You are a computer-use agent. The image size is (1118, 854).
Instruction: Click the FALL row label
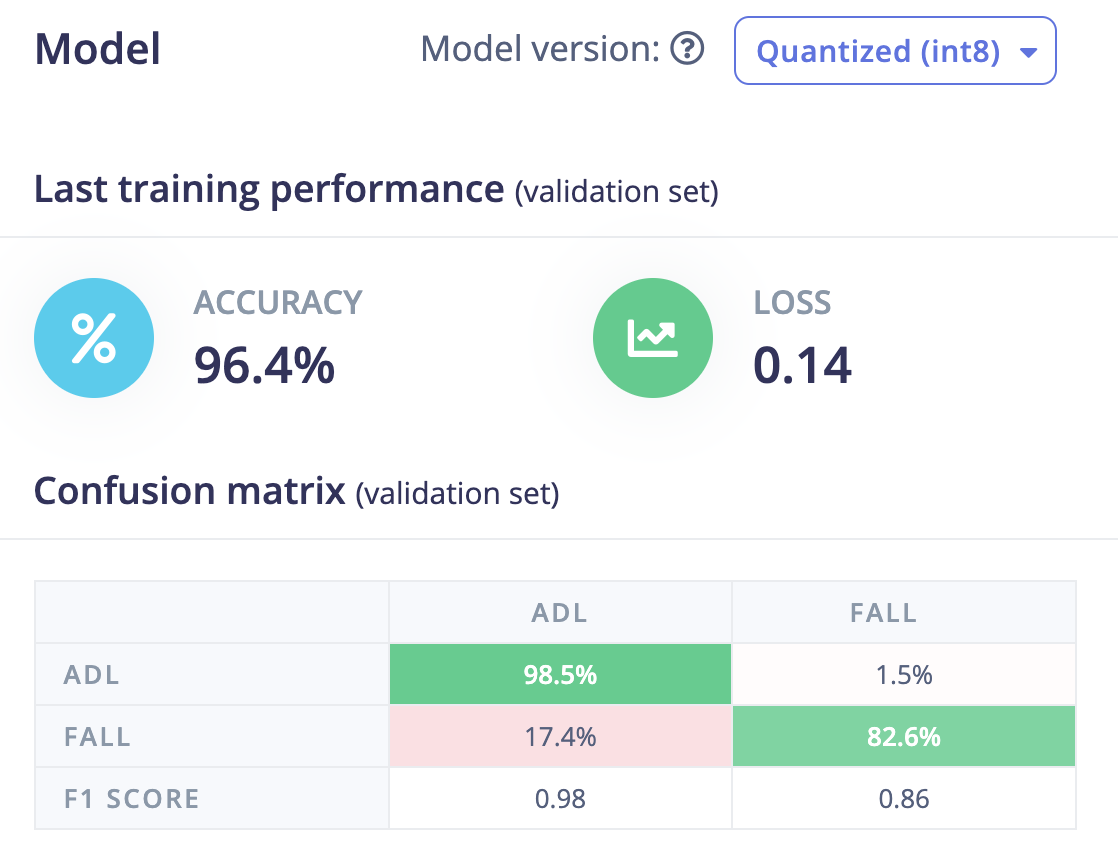[98, 736]
